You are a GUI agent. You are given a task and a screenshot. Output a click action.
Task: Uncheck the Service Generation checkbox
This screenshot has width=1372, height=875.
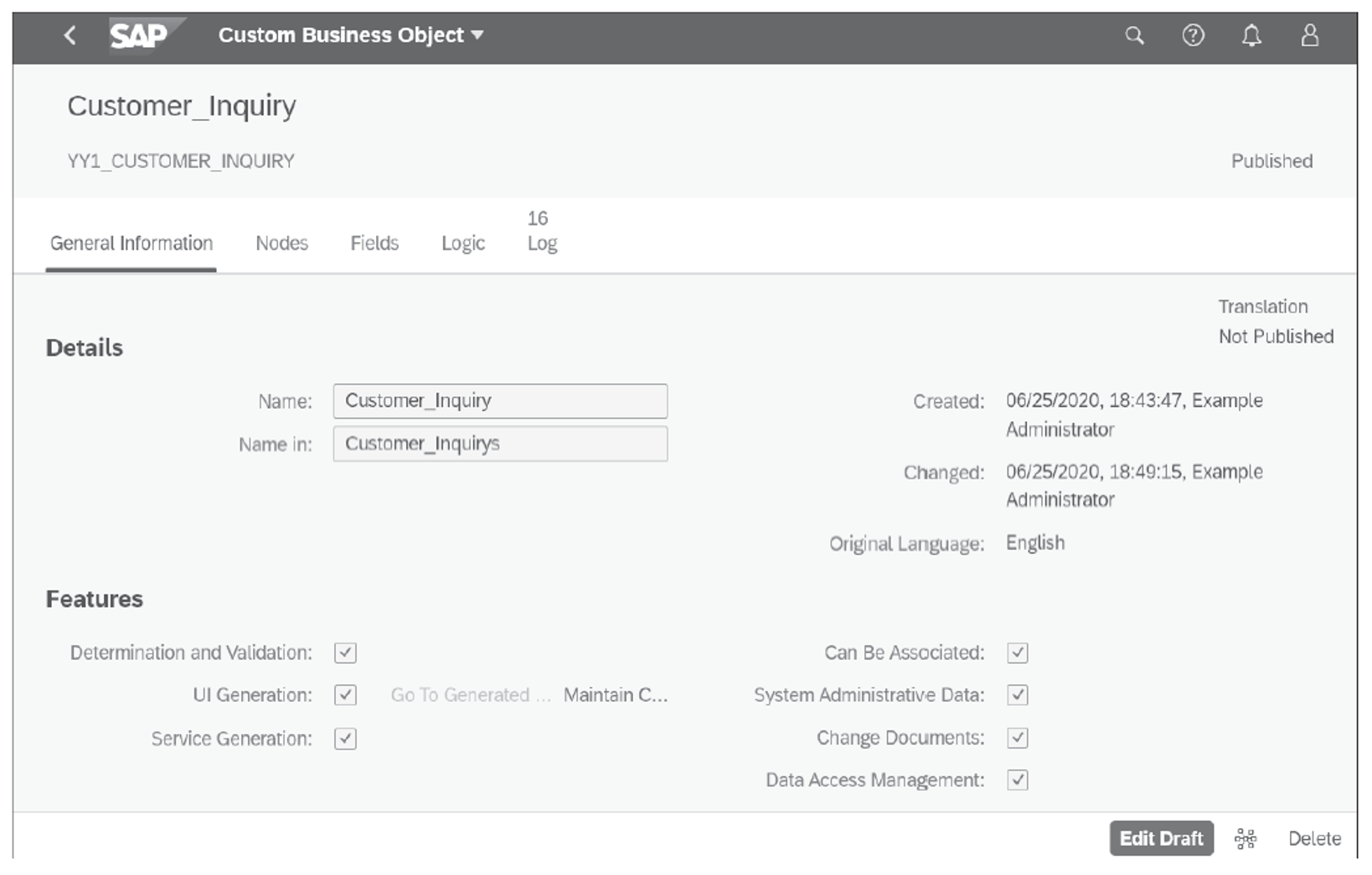tap(344, 739)
